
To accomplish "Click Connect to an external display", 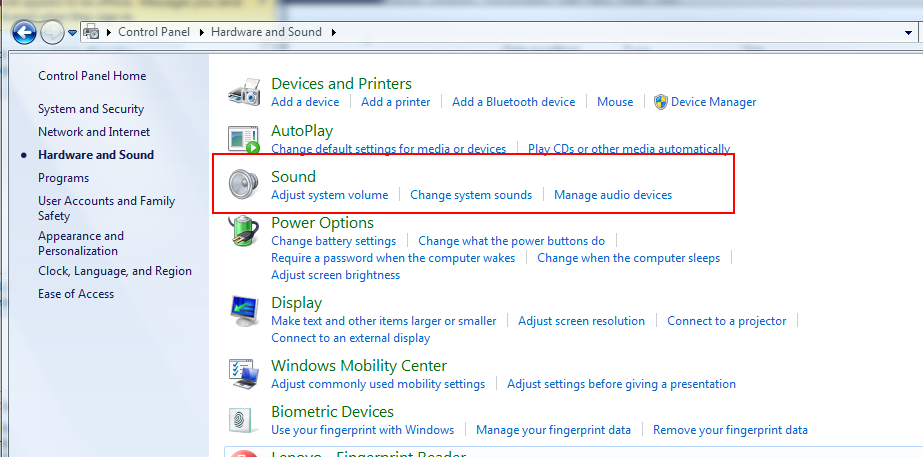I will pos(350,338).
